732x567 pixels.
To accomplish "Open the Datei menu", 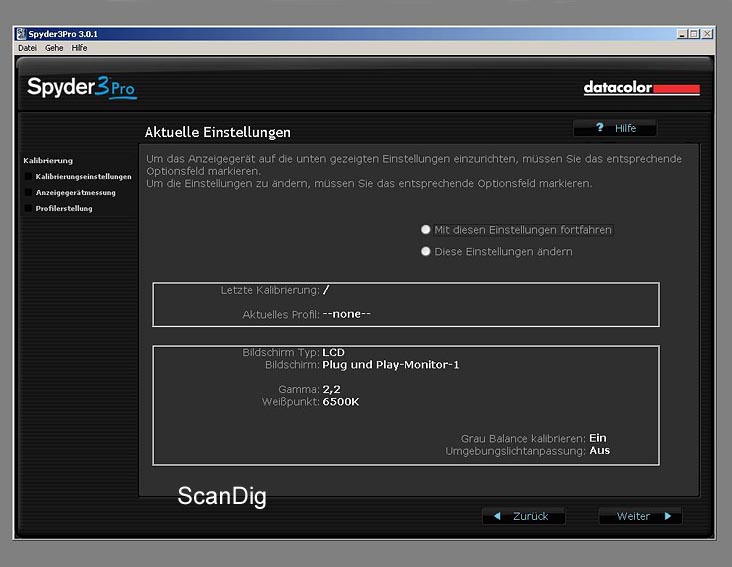I will [x=27, y=48].
